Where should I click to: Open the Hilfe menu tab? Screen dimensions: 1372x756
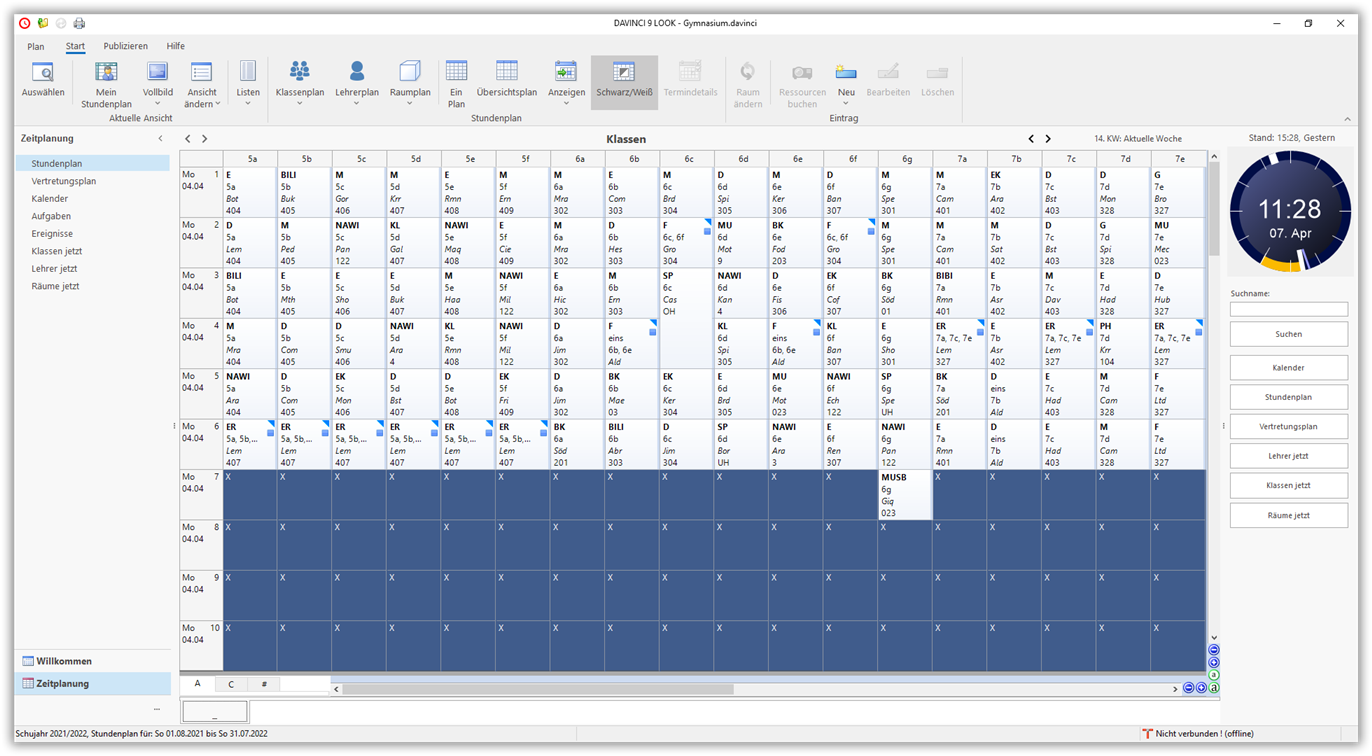click(175, 46)
